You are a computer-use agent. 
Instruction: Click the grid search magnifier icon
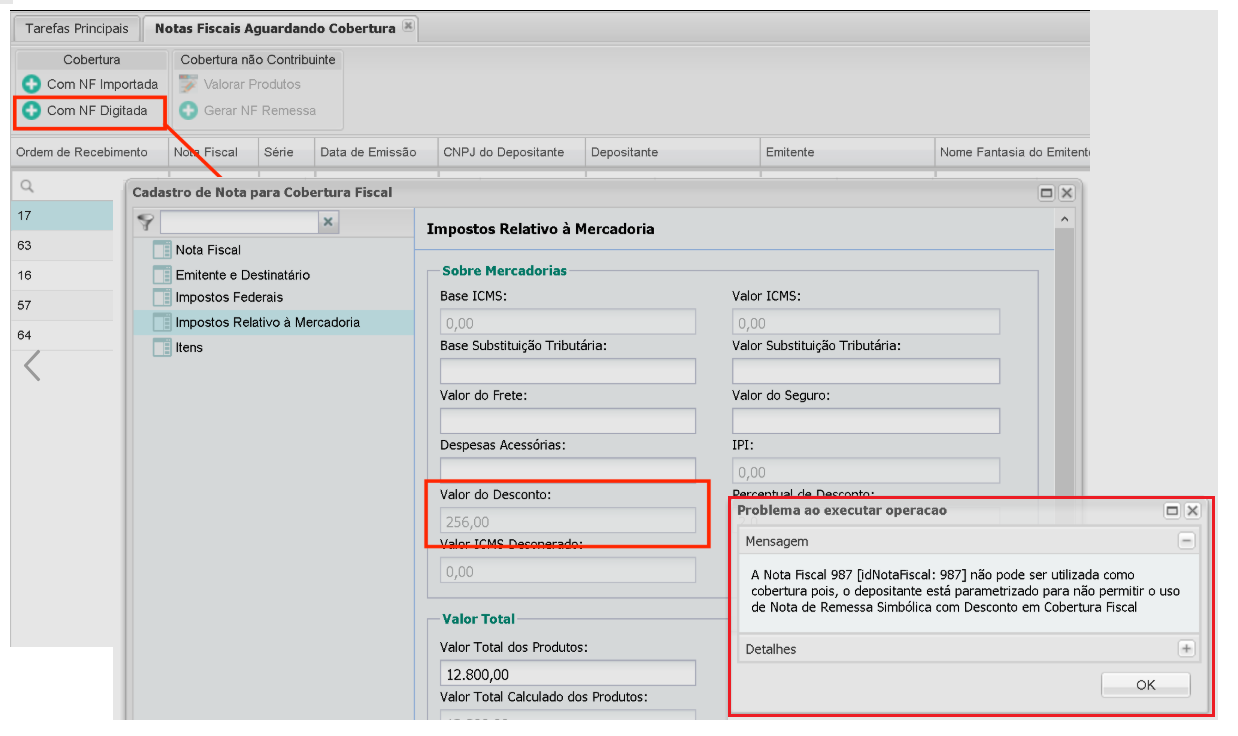coord(27,186)
